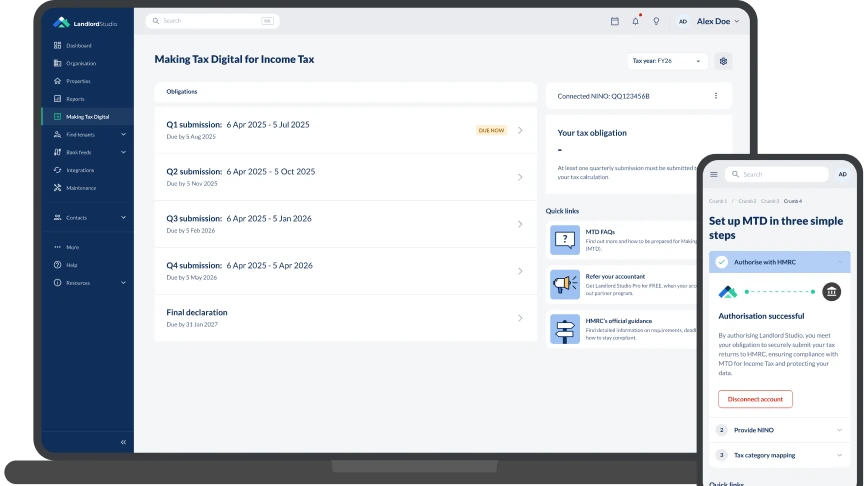This screenshot has width=864, height=486.
Task: Click Crumb 3 breadcrumb on mobile
Action: coord(770,201)
